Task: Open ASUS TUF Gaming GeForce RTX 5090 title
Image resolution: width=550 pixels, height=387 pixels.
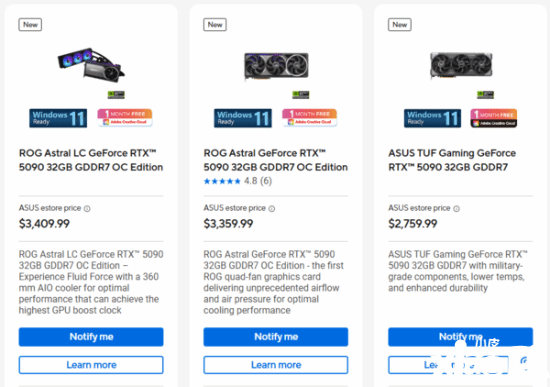Action: [452, 160]
